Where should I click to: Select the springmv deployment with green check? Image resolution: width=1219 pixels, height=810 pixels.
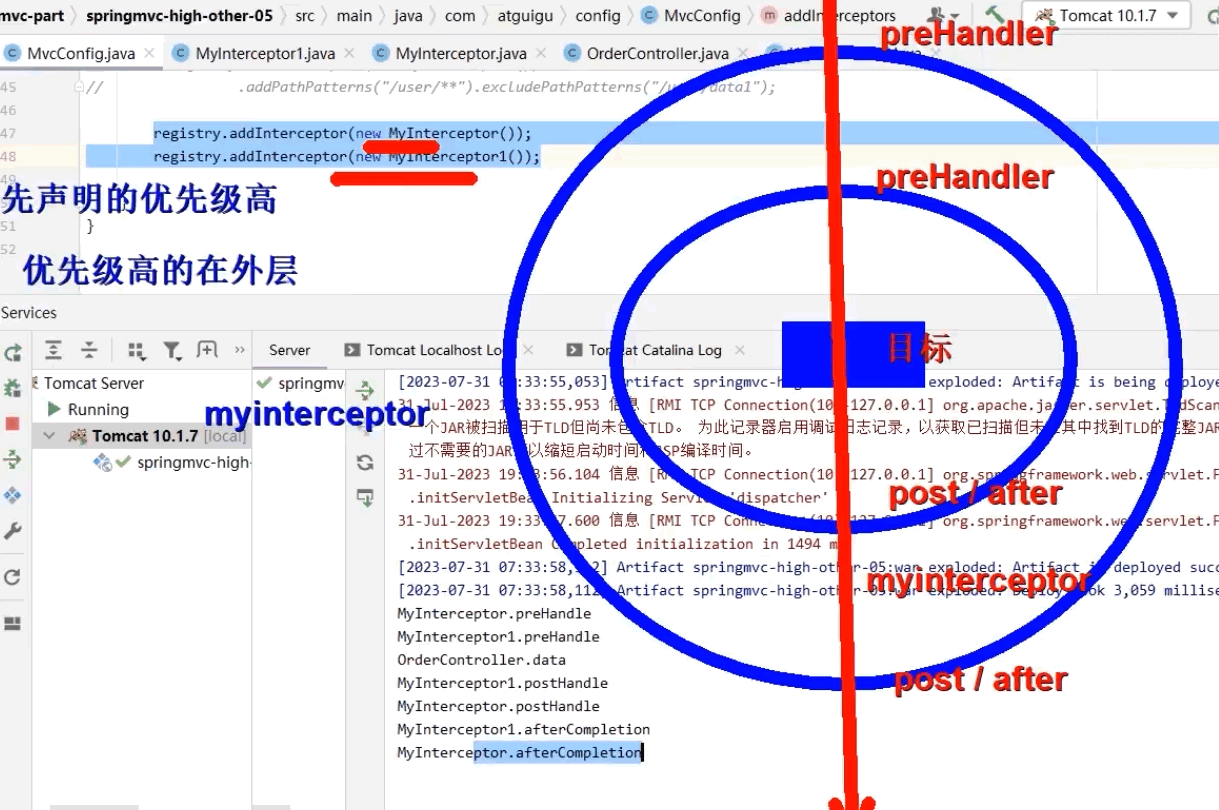click(301, 383)
